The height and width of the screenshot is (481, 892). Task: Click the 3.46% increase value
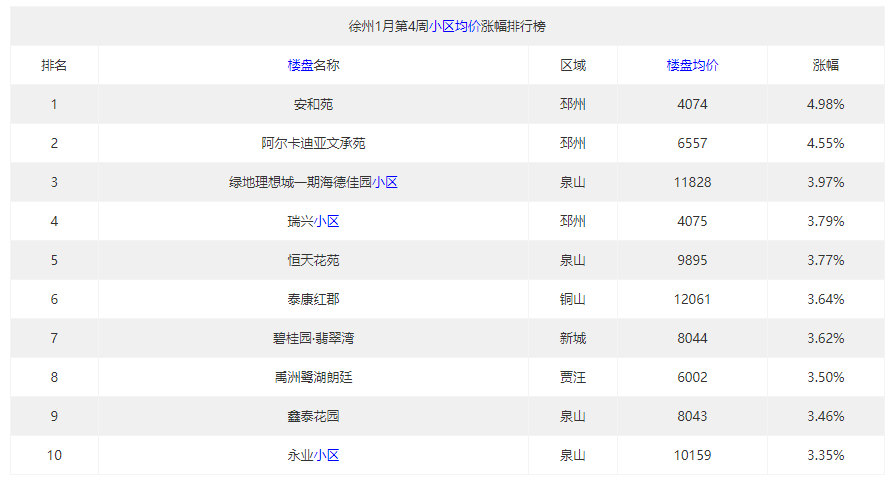[825, 416]
